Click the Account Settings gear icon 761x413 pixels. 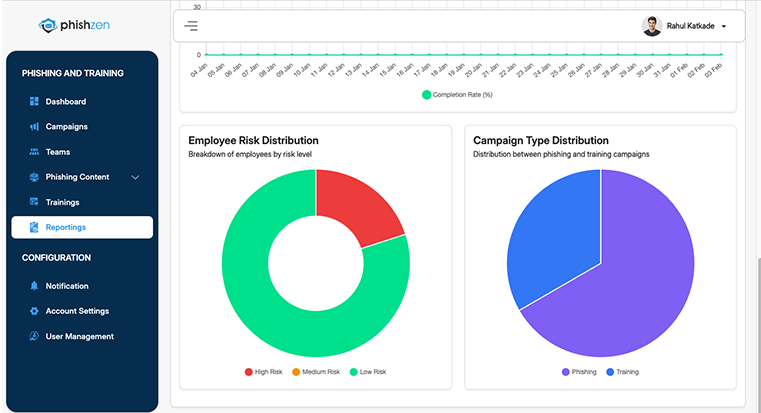(x=34, y=311)
